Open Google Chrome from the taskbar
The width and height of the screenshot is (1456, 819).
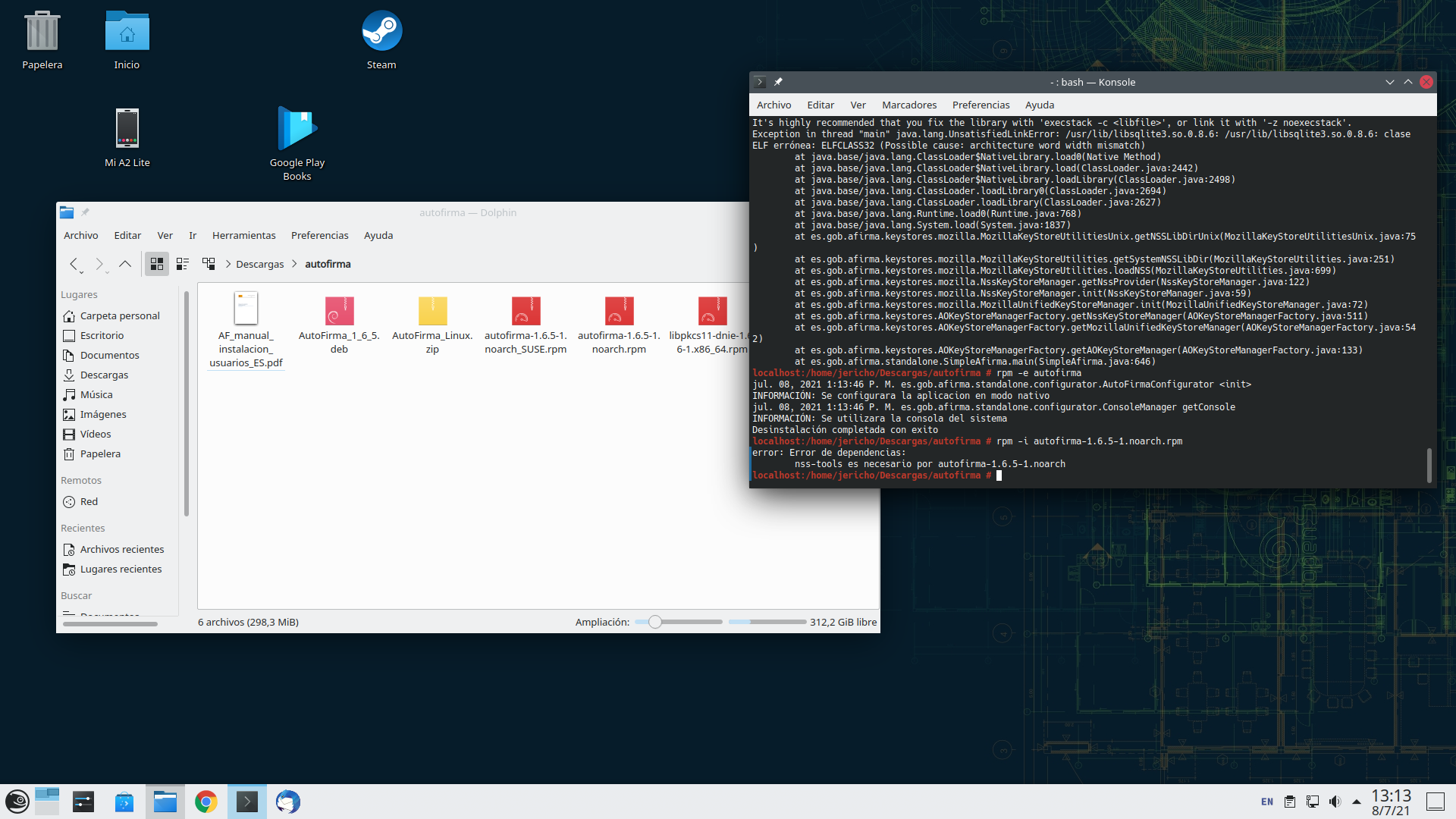[206, 802]
